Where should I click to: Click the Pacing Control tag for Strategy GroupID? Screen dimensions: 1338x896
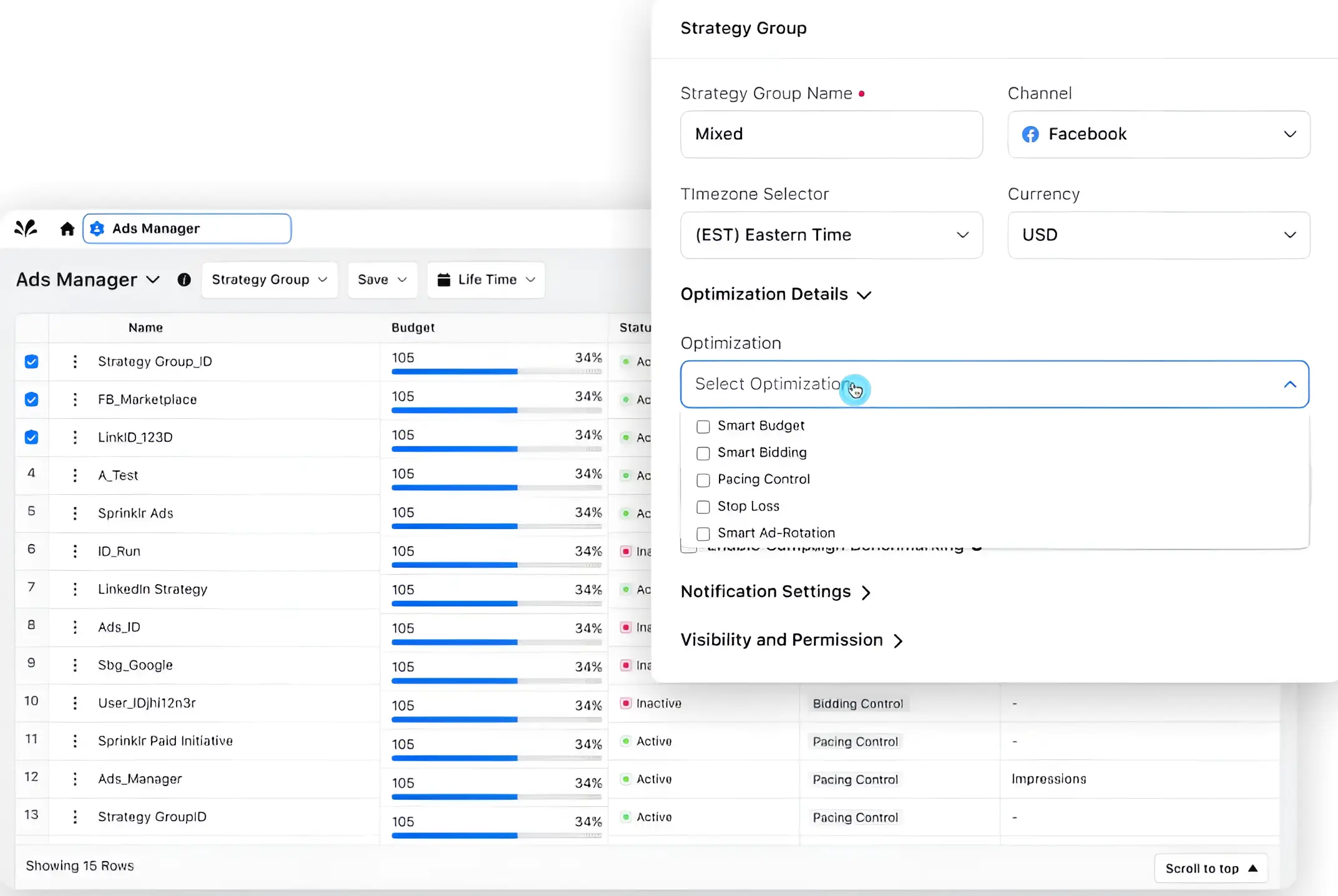point(855,817)
